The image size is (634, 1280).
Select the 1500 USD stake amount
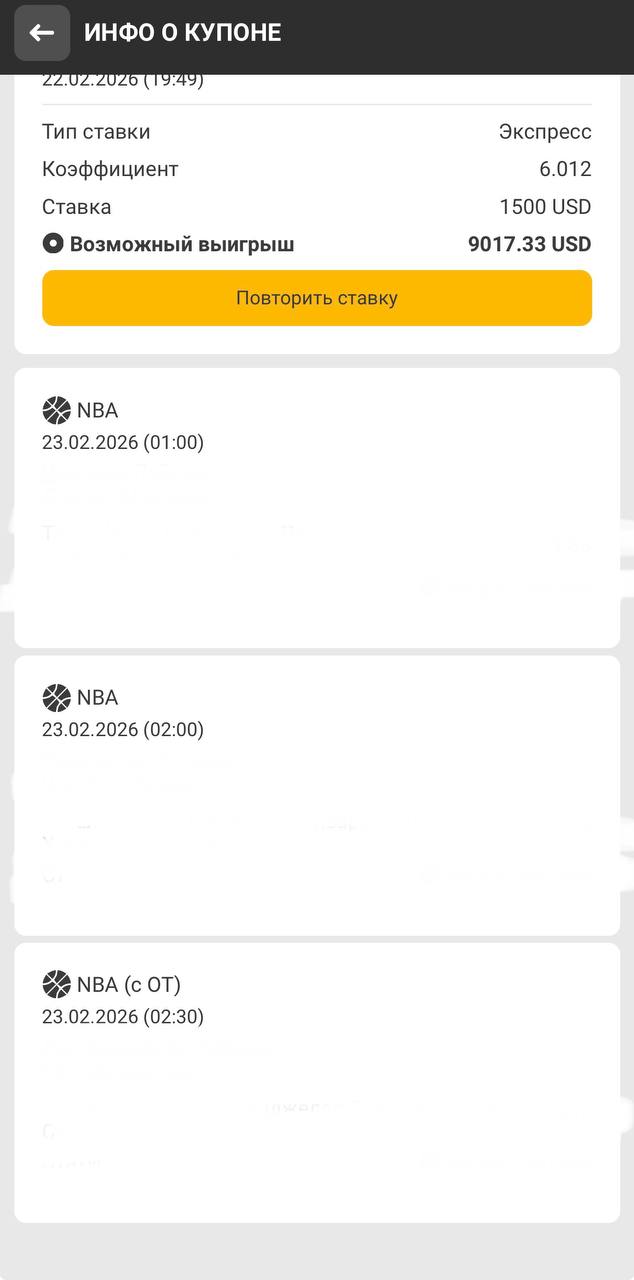coord(545,207)
